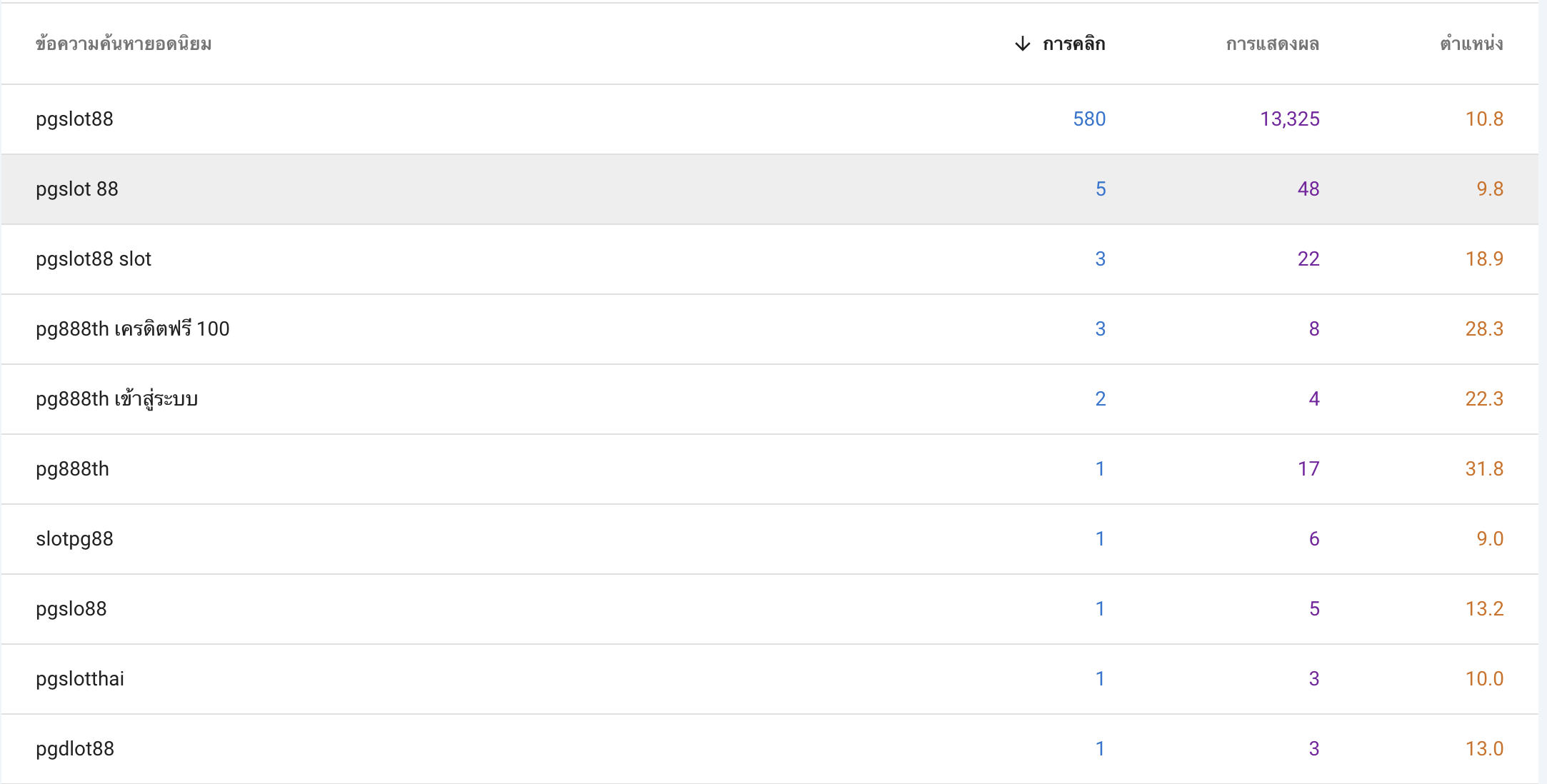This screenshot has height=784, width=1547.
Task: Click position value 9.0
Action: 1490,539
